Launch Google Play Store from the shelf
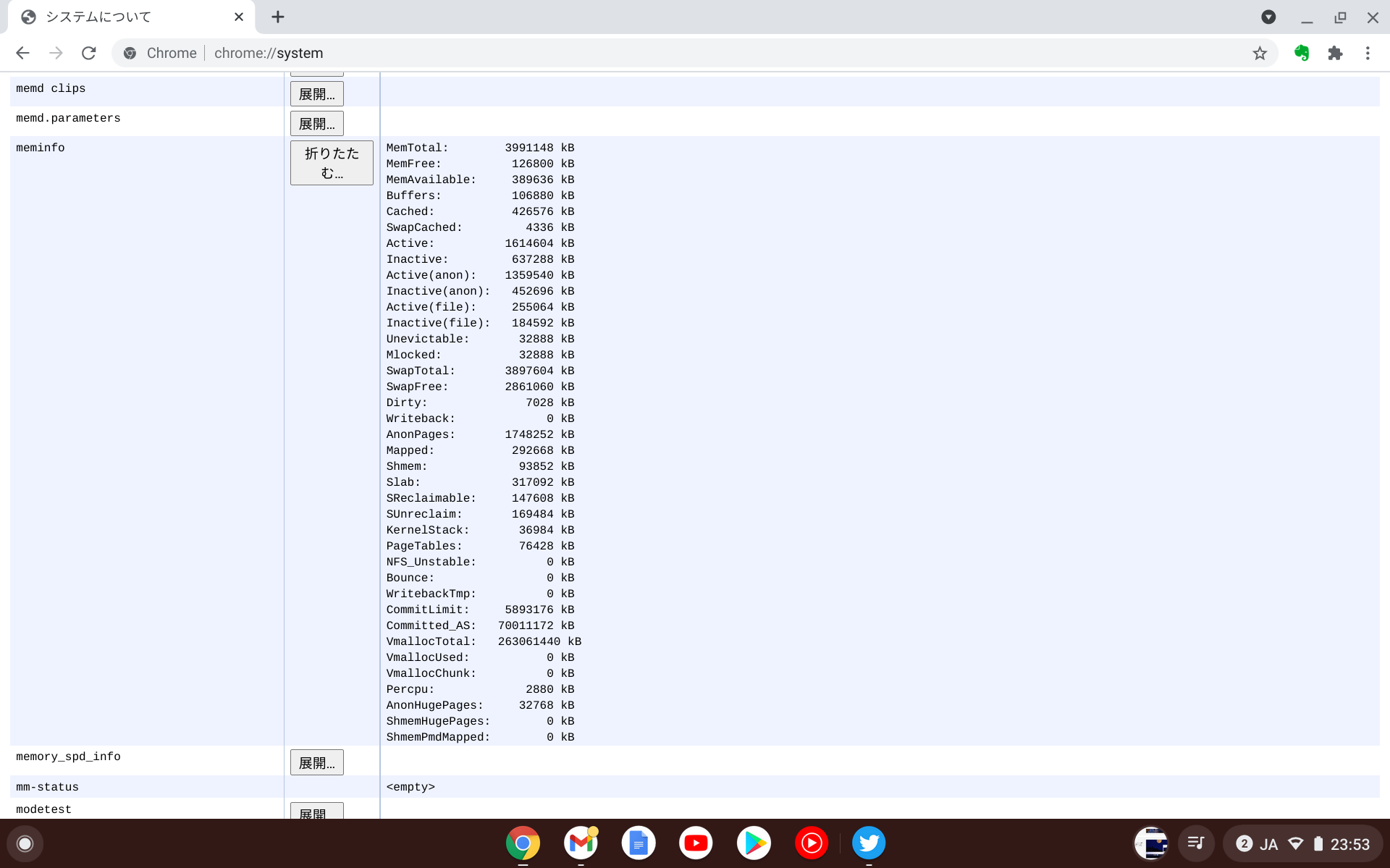 pyautogui.click(x=754, y=843)
